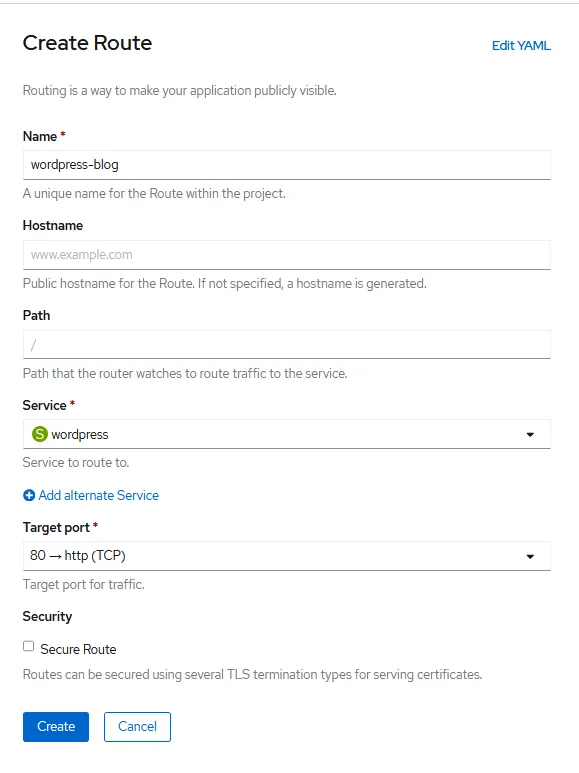Viewport: 579px width, 773px height.
Task: Open the Service dropdown showing wordpress
Action: coord(287,434)
